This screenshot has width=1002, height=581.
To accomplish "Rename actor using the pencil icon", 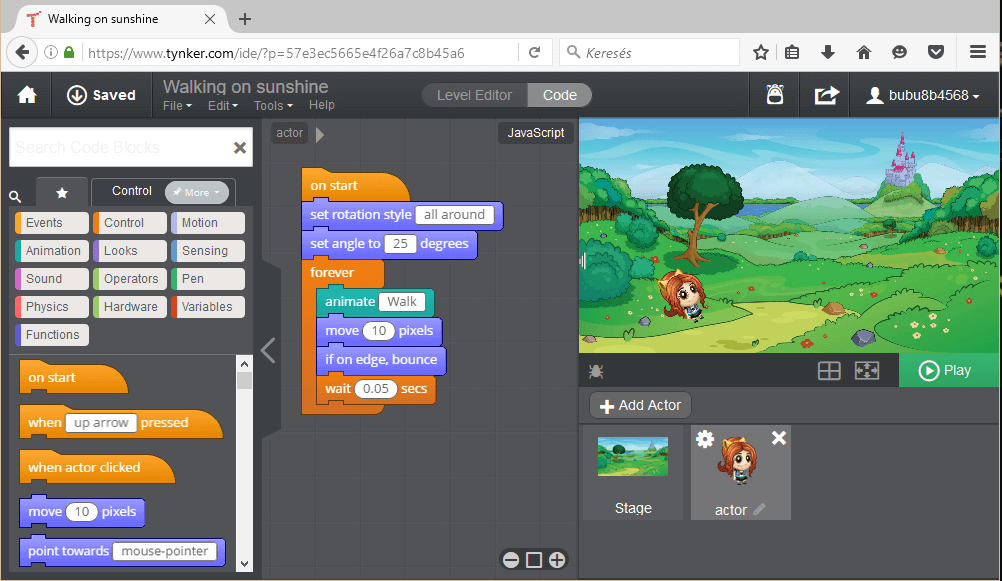I will 759,509.
